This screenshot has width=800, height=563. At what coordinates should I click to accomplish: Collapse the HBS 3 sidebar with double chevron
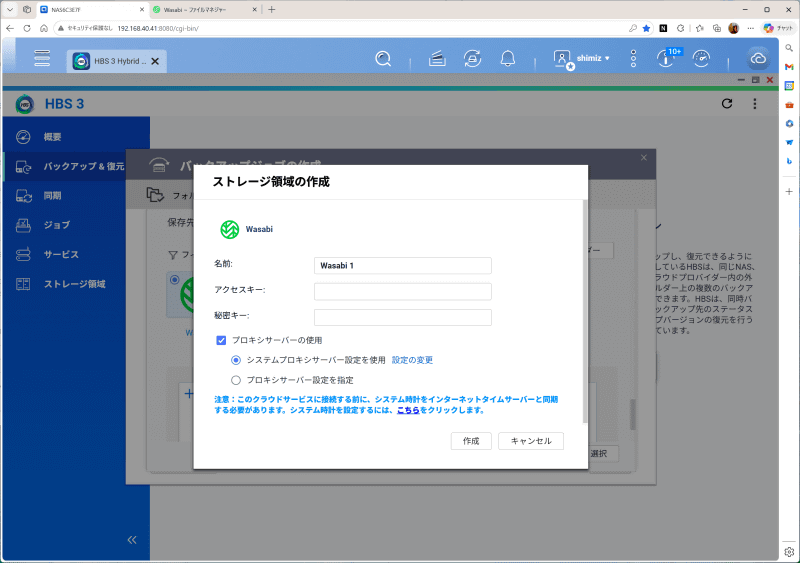(x=132, y=540)
